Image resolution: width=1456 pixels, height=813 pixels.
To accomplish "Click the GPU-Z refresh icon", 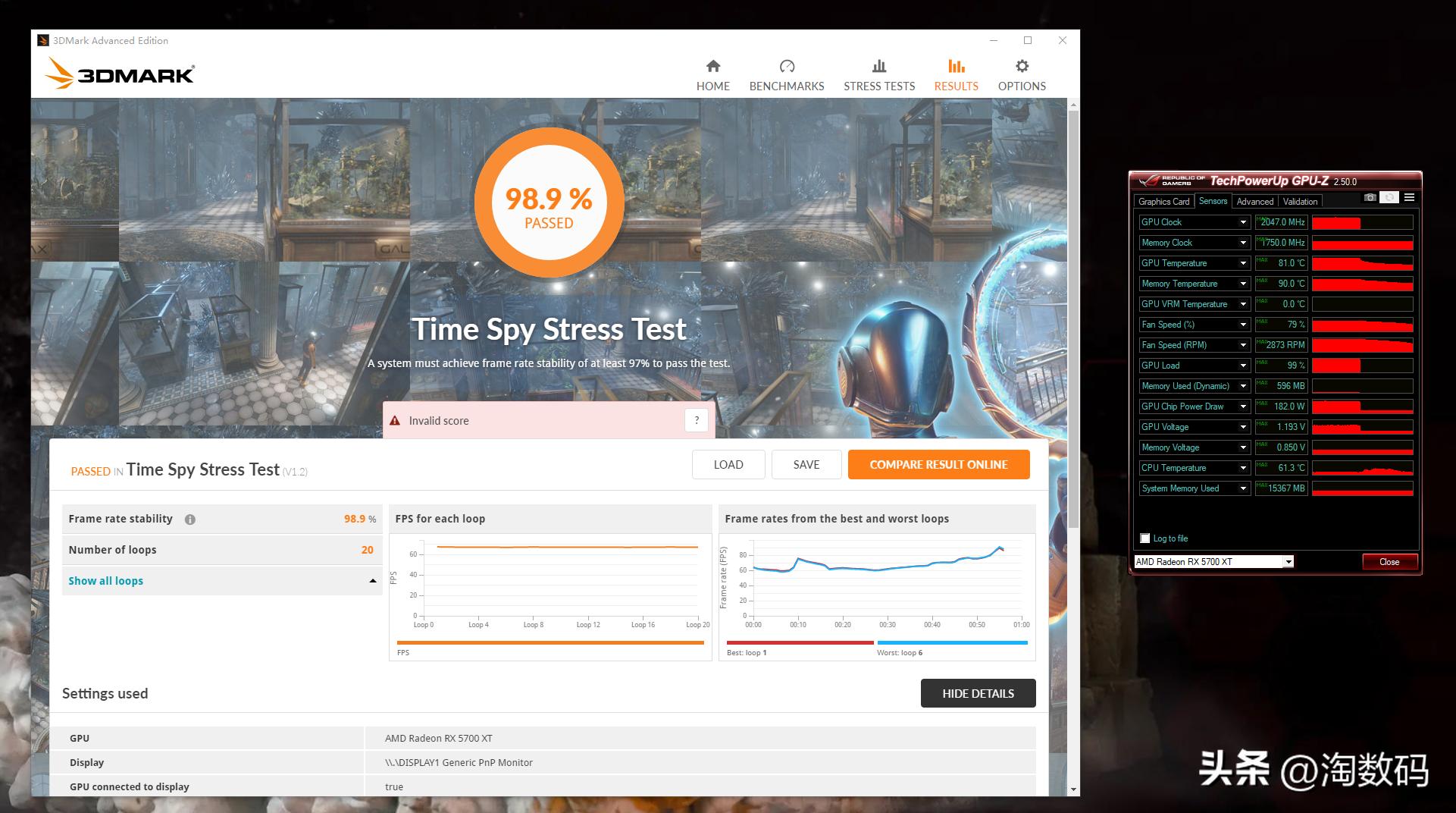I will click(1389, 198).
